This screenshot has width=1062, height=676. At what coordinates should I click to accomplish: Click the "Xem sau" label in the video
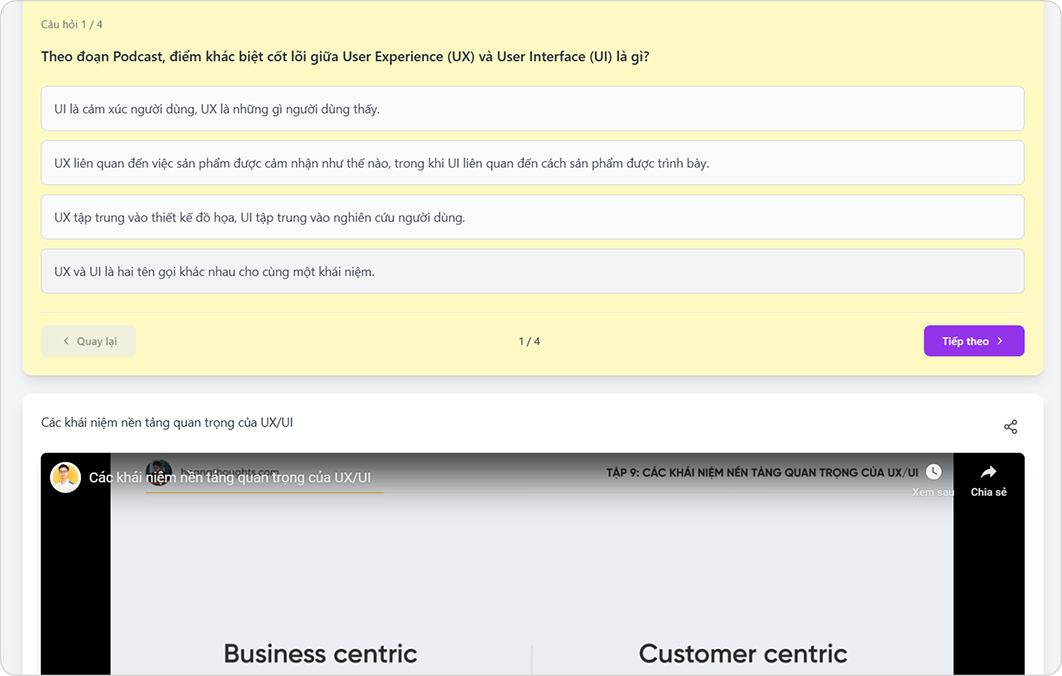coord(932,492)
